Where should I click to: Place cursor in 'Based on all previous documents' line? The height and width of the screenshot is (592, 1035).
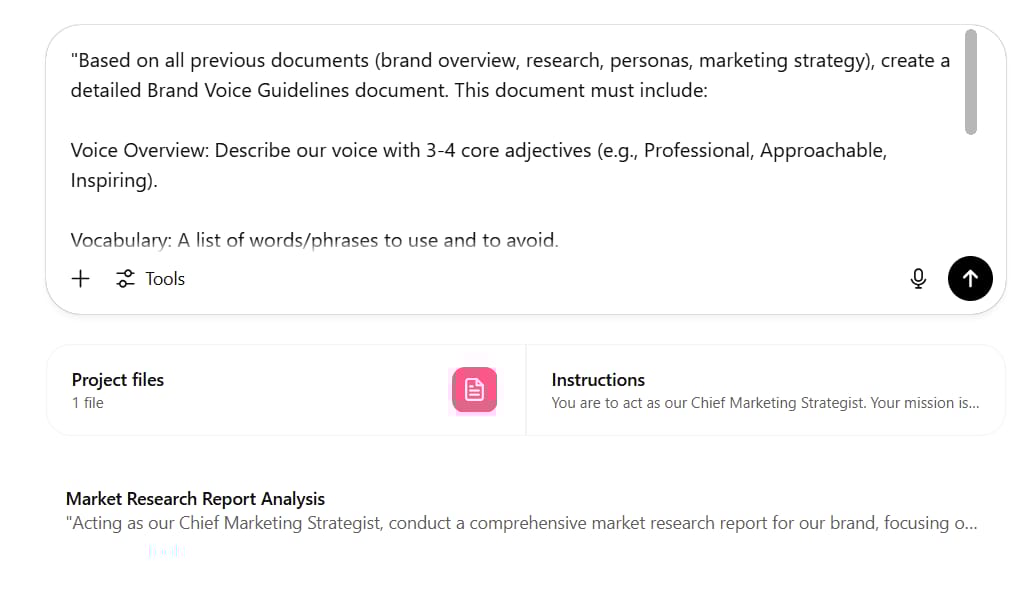coord(510,61)
